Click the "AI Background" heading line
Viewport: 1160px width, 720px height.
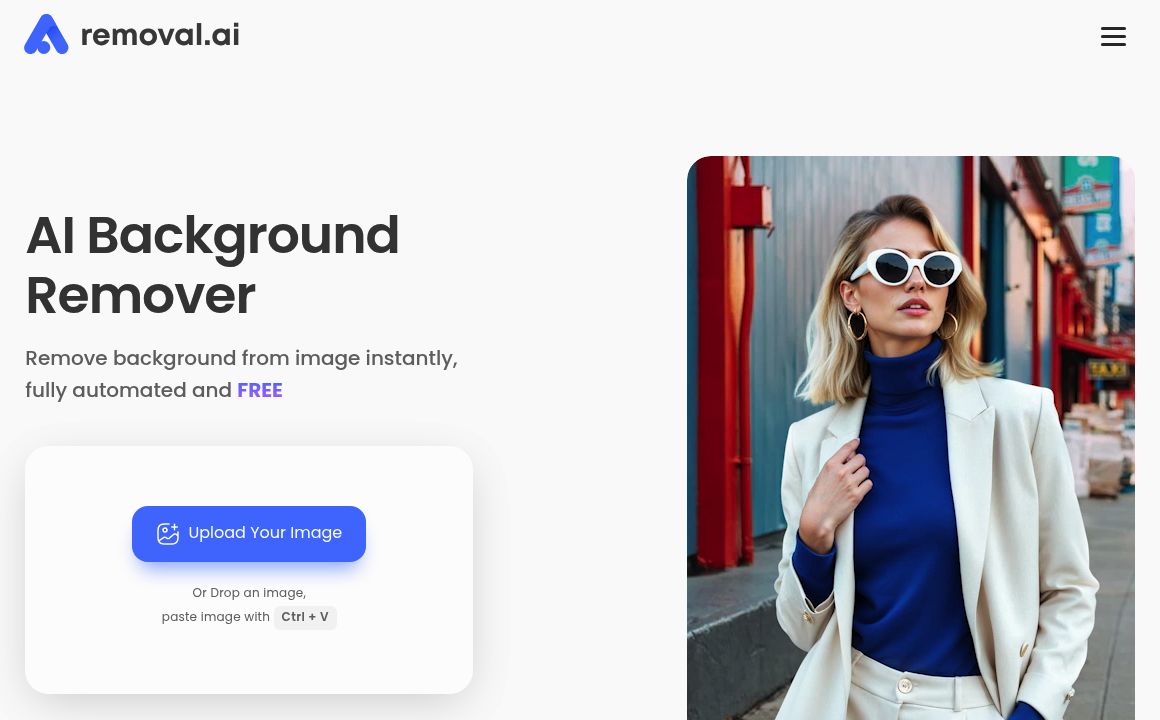pyautogui.click(x=212, y=235)
